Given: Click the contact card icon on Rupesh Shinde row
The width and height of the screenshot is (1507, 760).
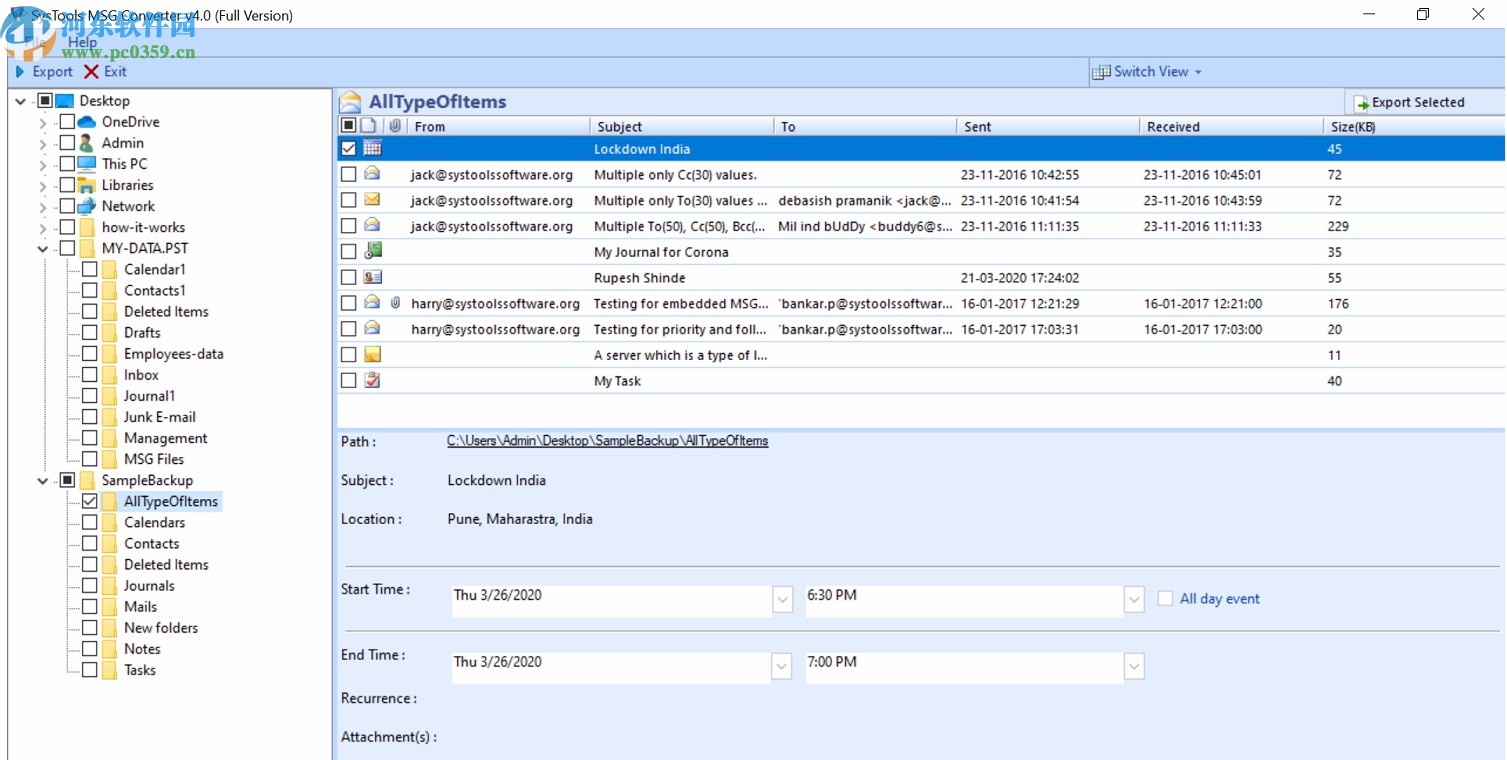Looking at the screenshot, I should point(371,277).
